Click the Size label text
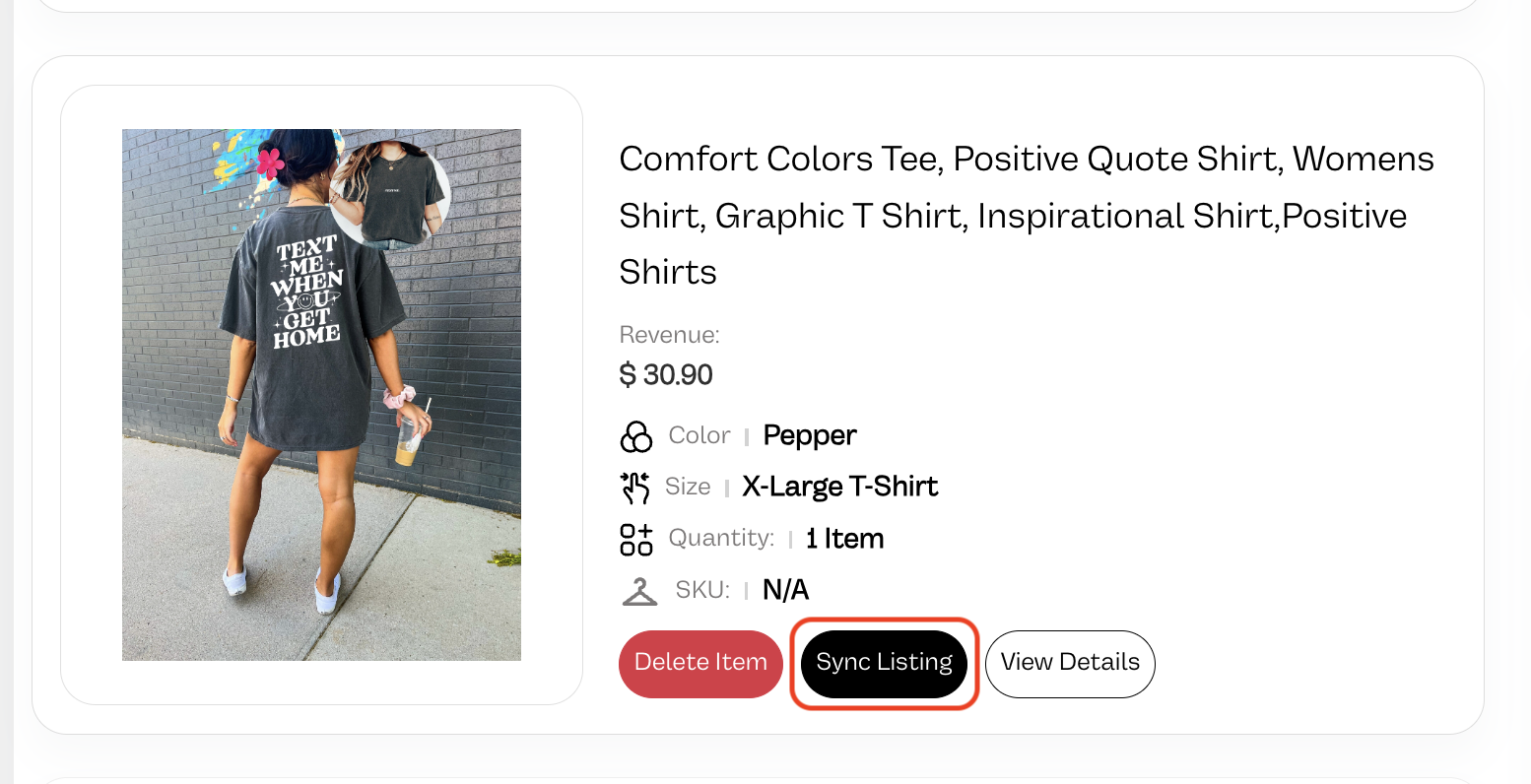 688,487
